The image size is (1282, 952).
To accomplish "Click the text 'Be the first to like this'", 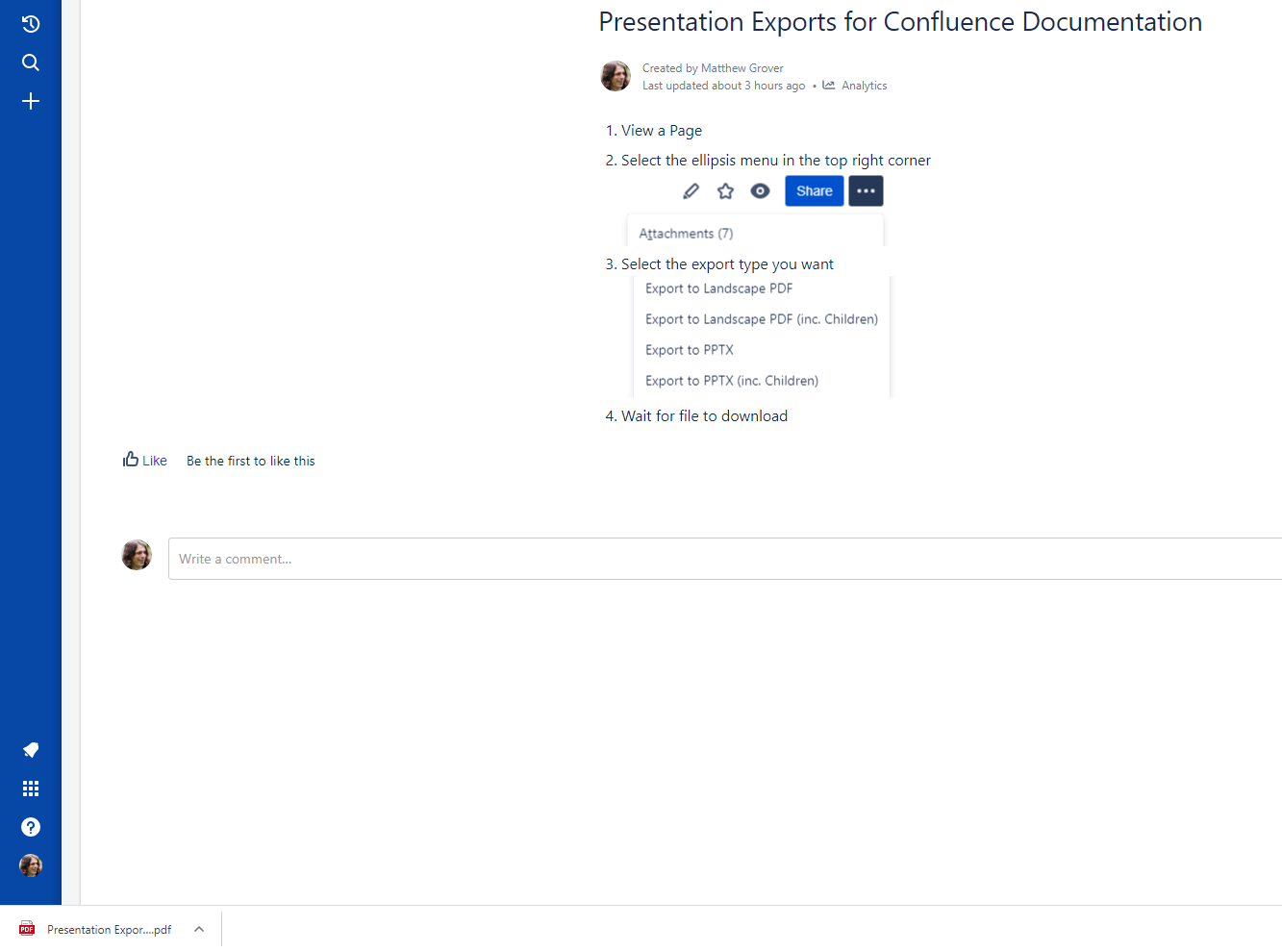I will [x=251, y=462].
